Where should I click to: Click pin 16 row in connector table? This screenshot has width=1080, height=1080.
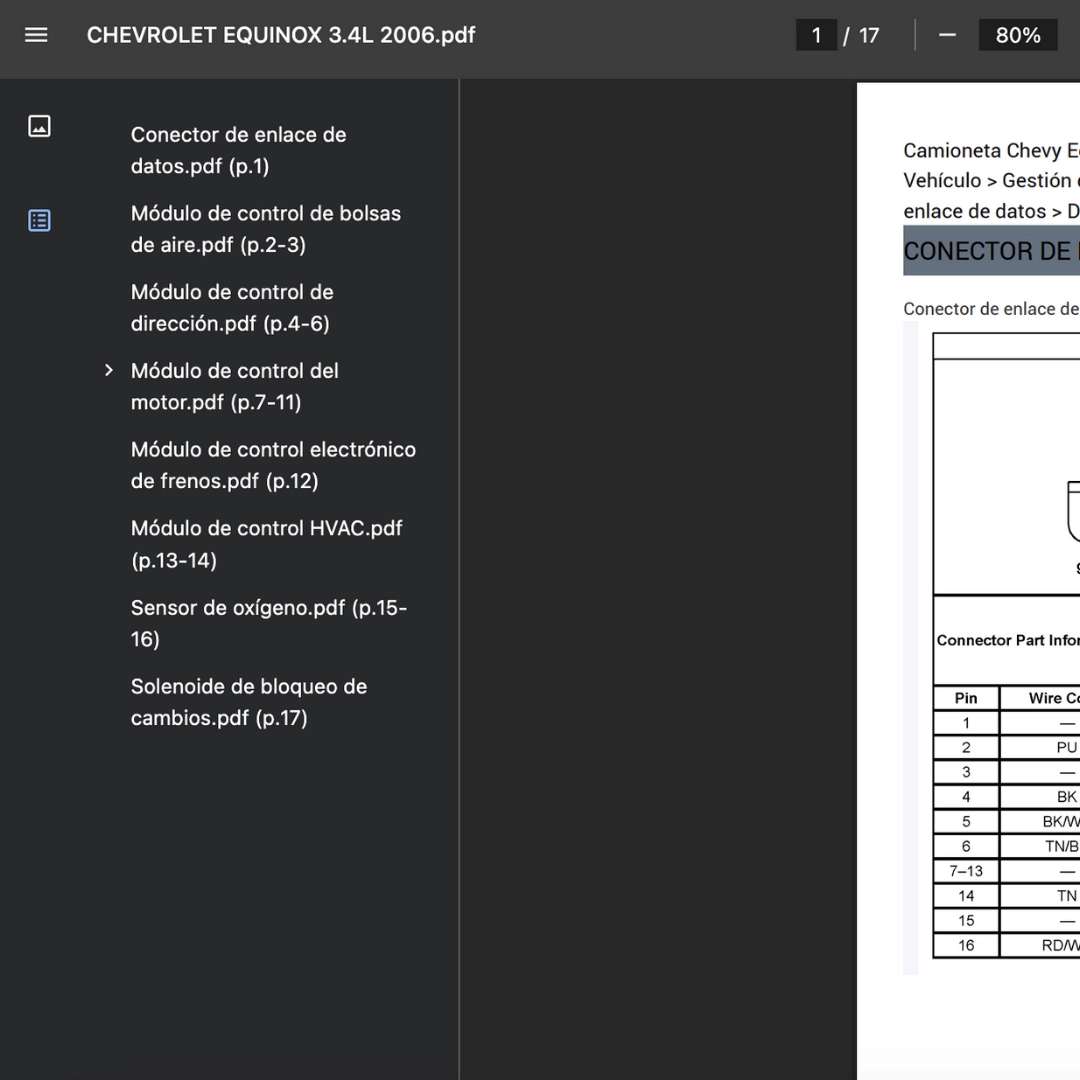(966, 945)
